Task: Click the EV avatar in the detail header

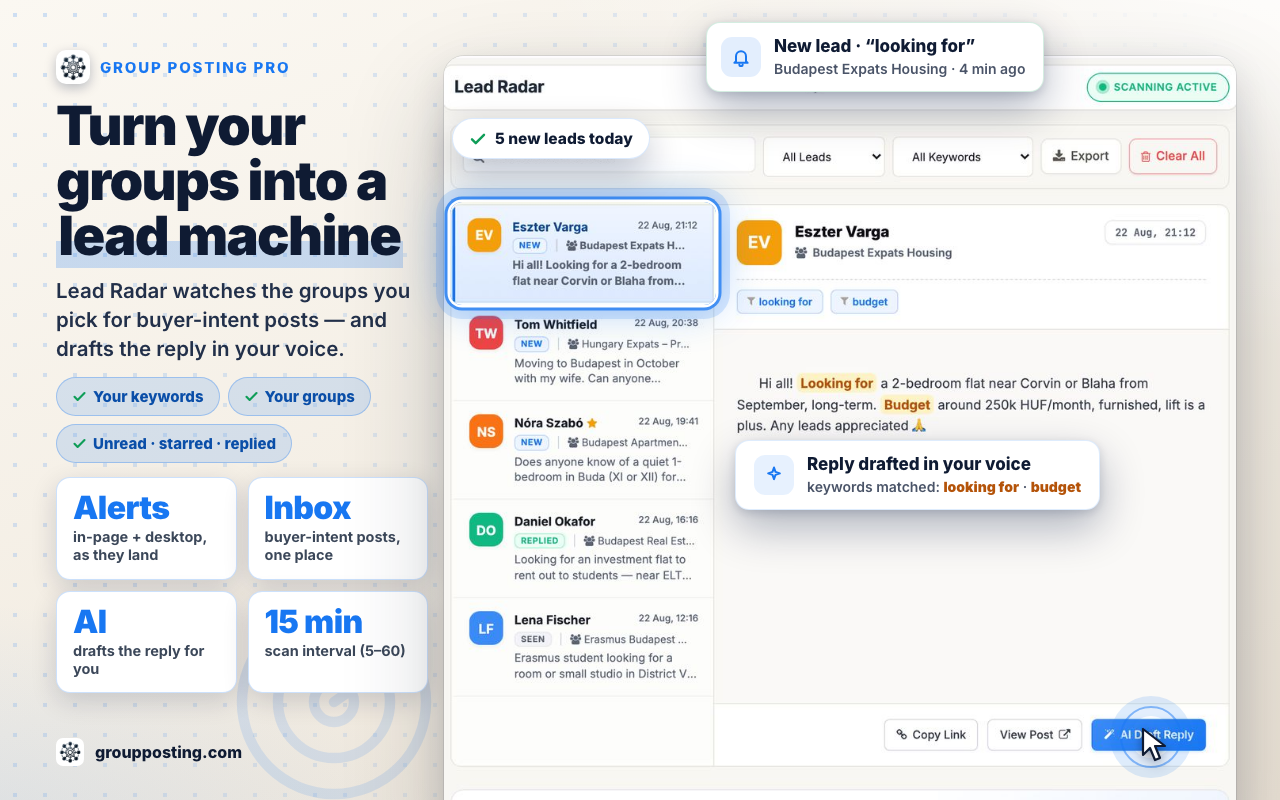Action: [x=759, y=242]
